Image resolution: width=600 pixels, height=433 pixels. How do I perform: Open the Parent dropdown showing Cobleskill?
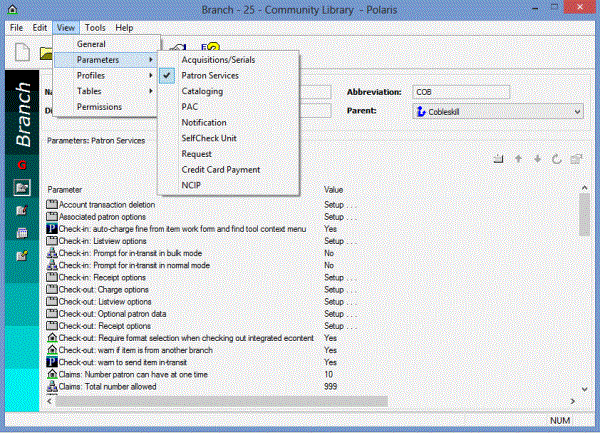tap(496, 113)
